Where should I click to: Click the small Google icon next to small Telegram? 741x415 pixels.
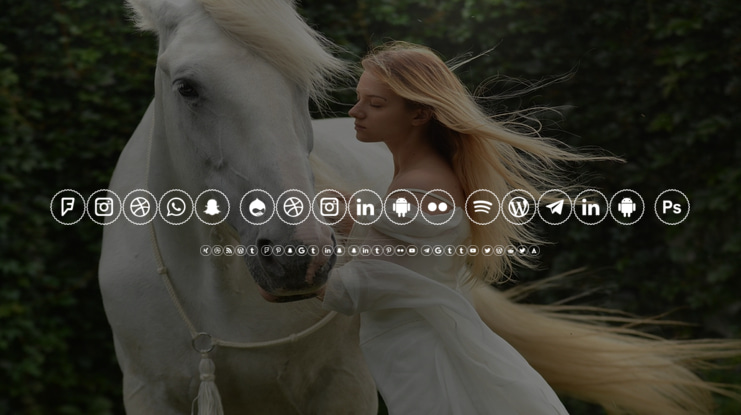pyautogui.click(x=438, y=251)
